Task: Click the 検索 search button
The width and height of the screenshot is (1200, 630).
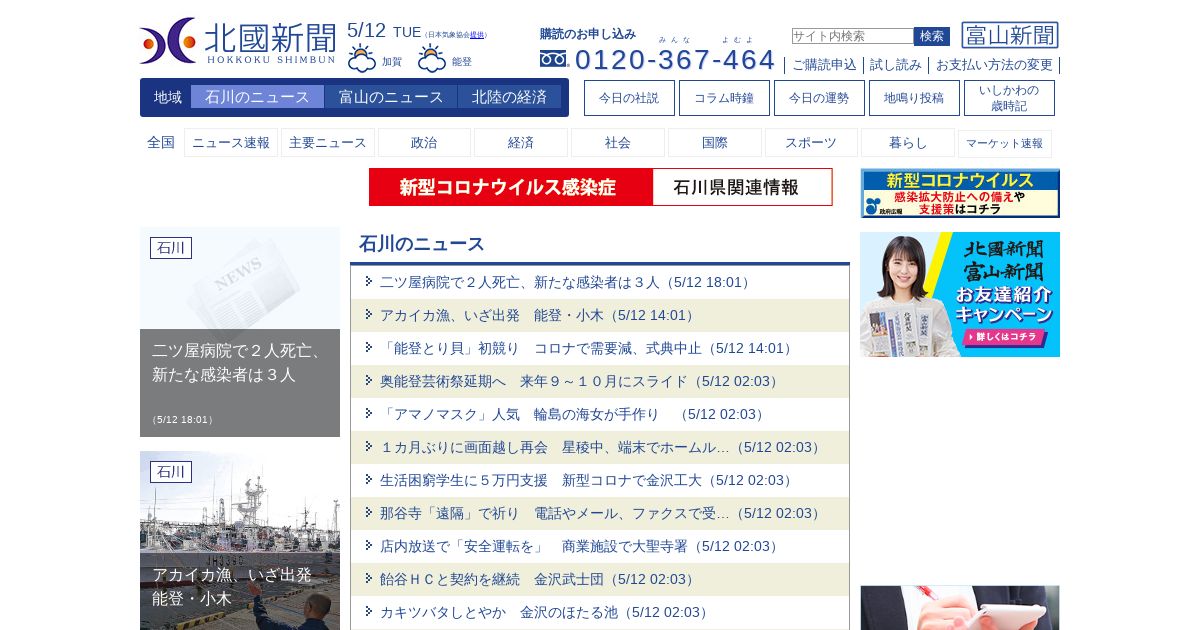Action: pyautogui.click(x=932, y=36)
